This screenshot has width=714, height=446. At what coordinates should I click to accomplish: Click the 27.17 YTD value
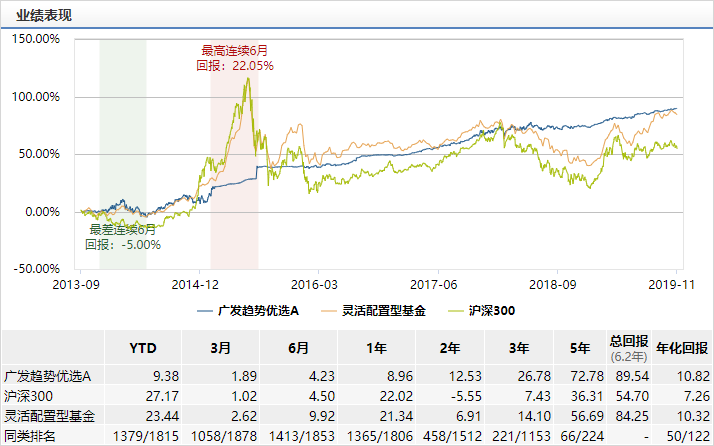point(162,396)
